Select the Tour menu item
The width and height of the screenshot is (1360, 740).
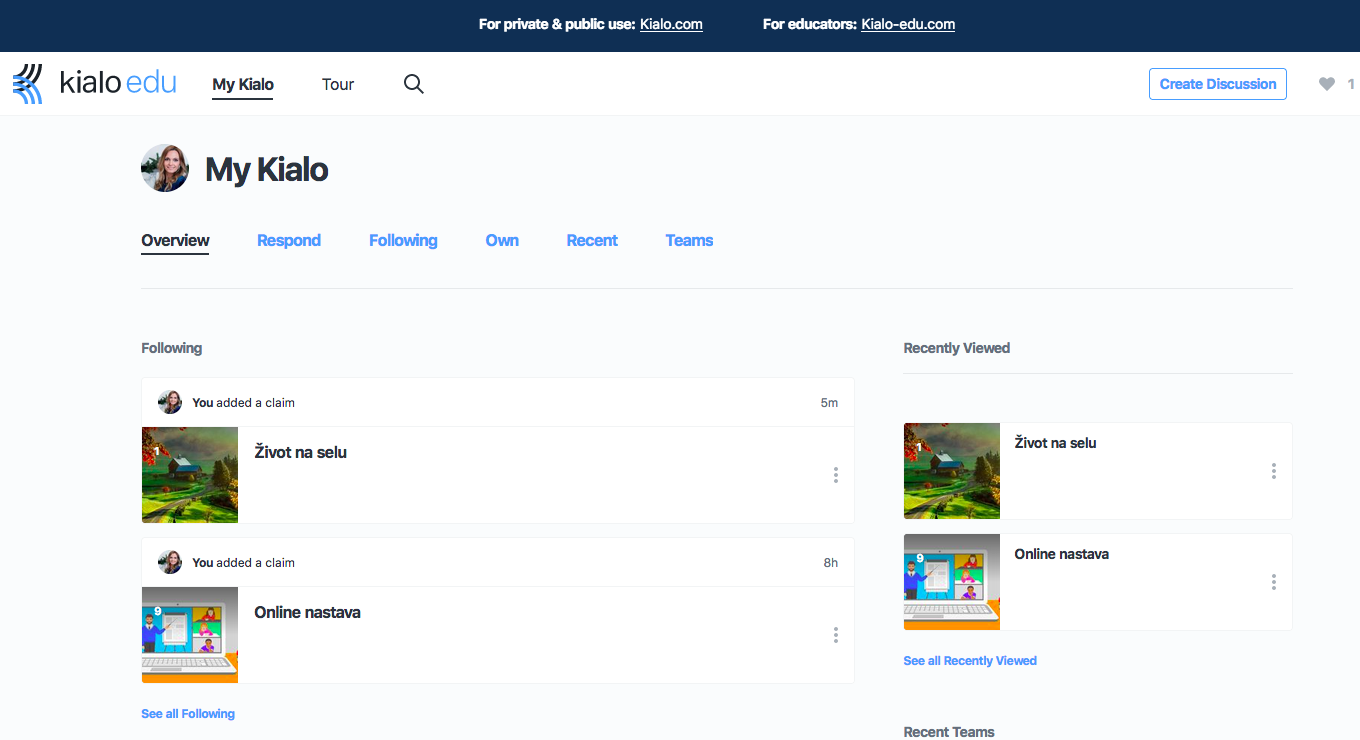[x=338, y=84]
